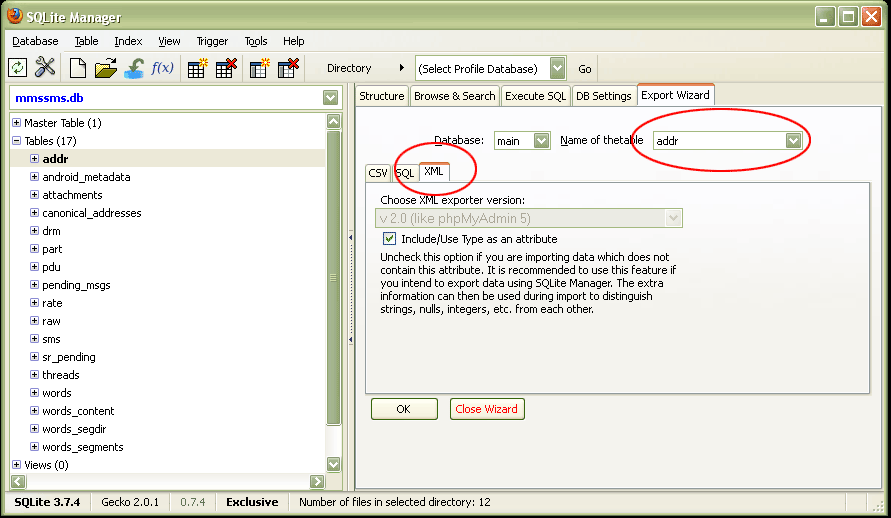Expand the android_metadata table node

[x=34, y=177]
